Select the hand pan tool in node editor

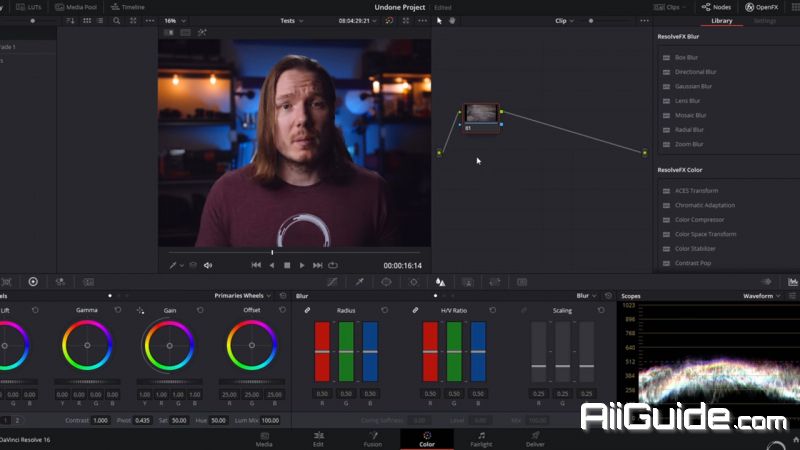[452, 21]
